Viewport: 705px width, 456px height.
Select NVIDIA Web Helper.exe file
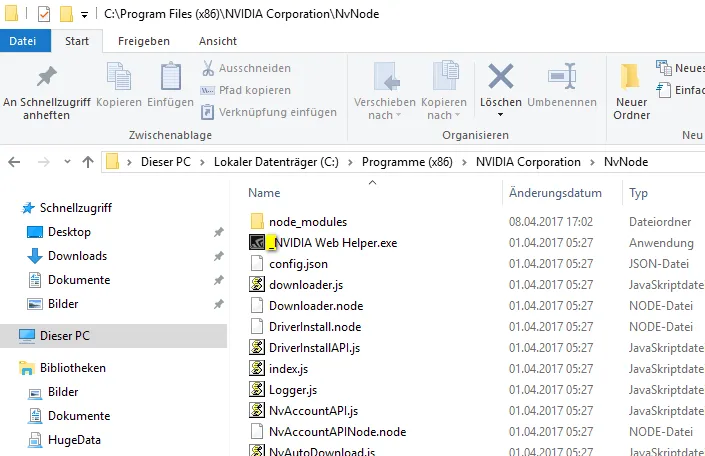[x=335, y=243]
